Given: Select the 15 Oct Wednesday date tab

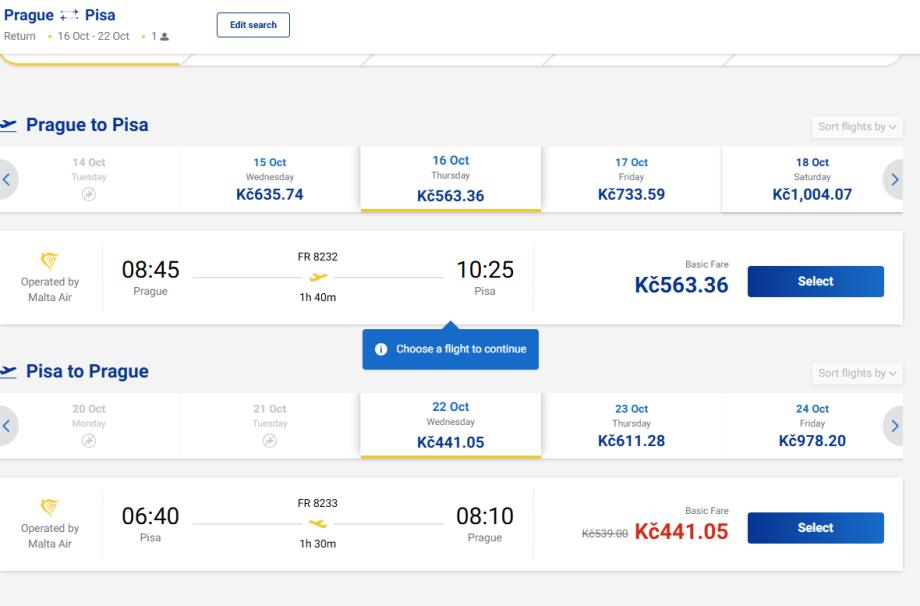Looking at the screenshot, I should (x=270, y=179).
